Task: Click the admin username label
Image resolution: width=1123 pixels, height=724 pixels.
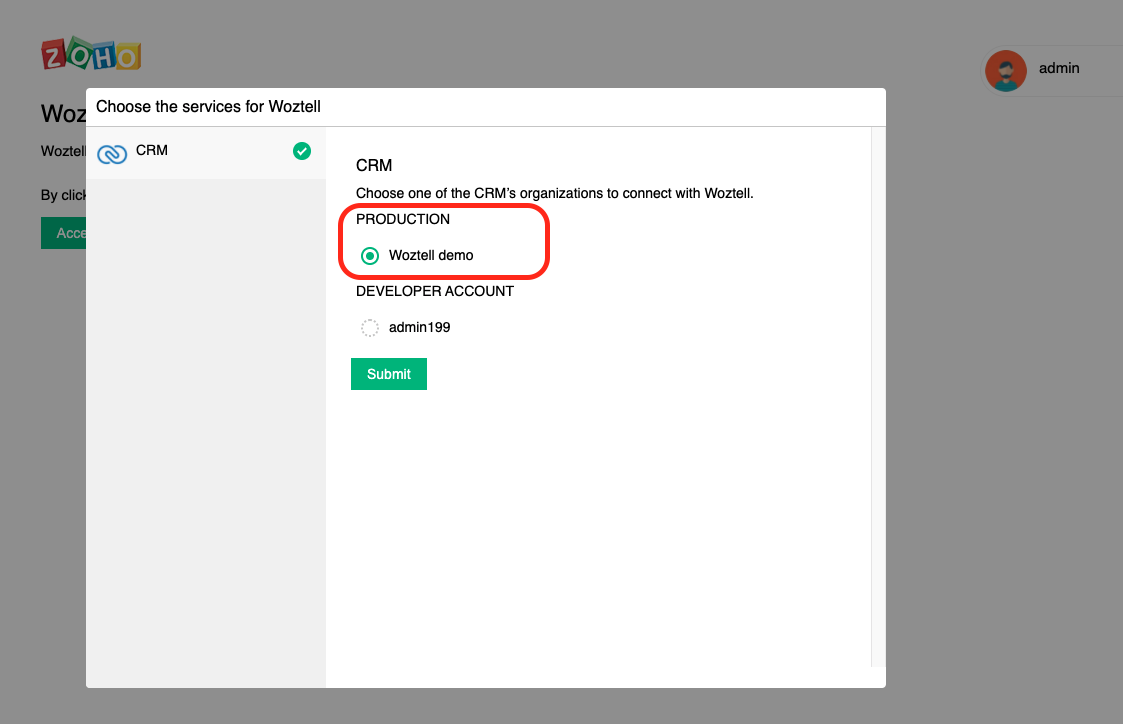Action: coord(1059,68)
